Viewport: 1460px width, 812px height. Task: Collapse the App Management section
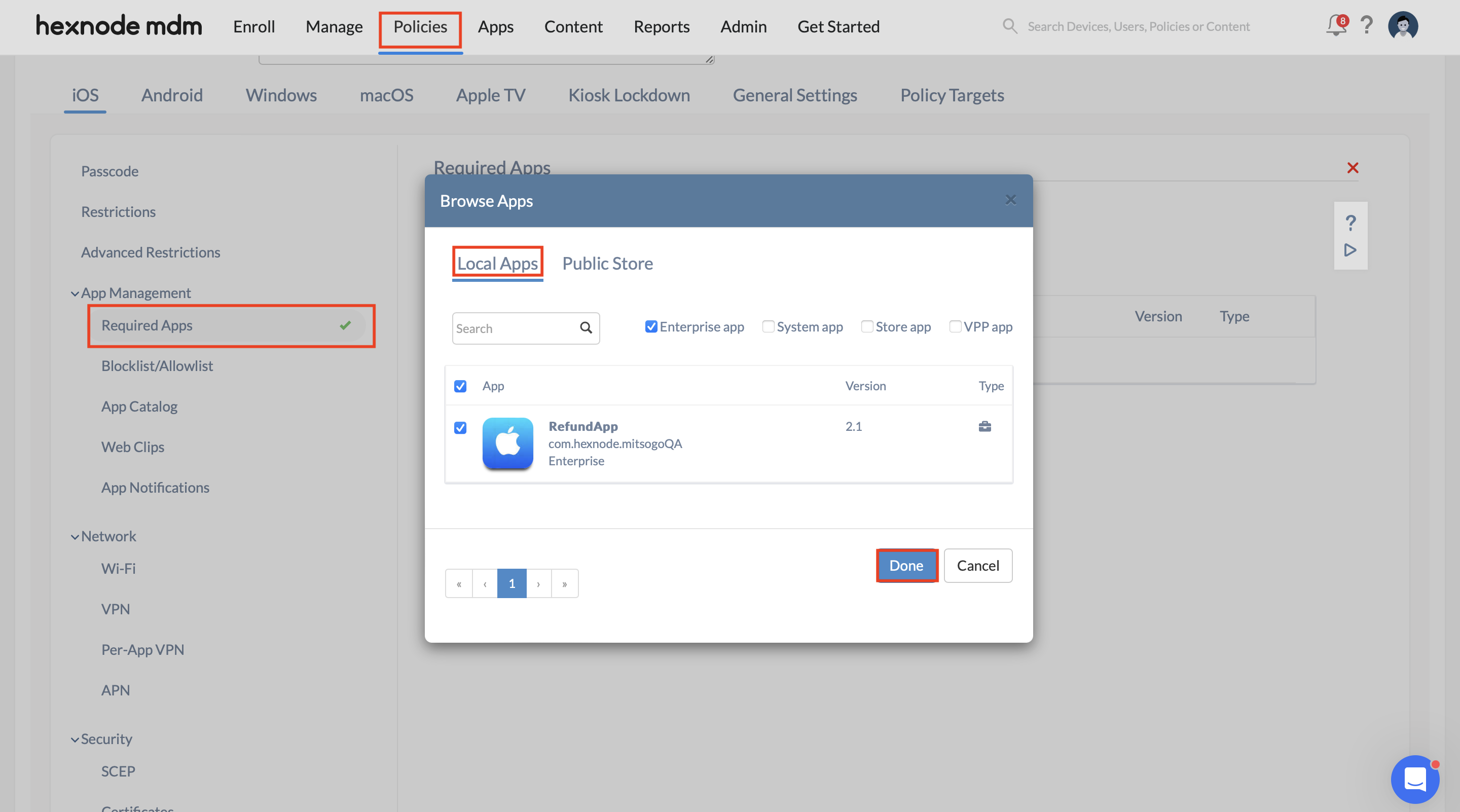[x=74, y=293]
